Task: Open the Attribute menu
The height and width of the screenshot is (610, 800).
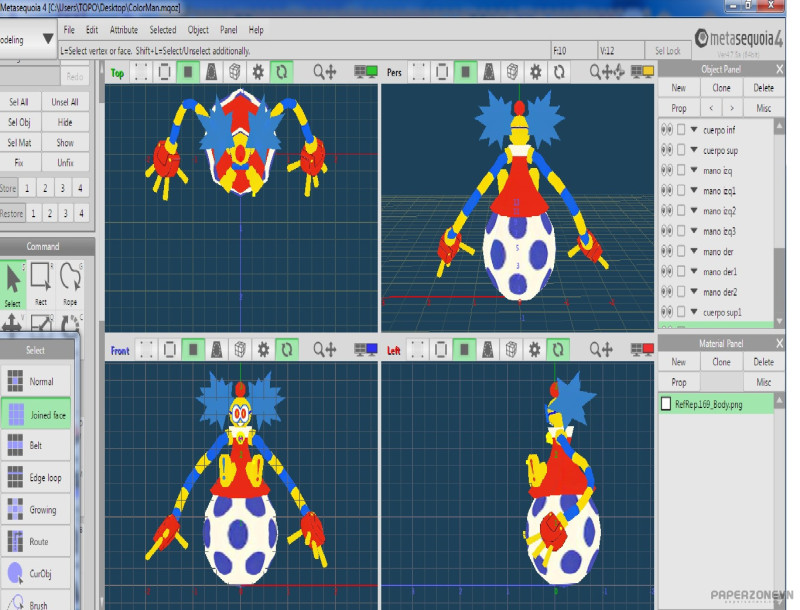Action: 124,30
